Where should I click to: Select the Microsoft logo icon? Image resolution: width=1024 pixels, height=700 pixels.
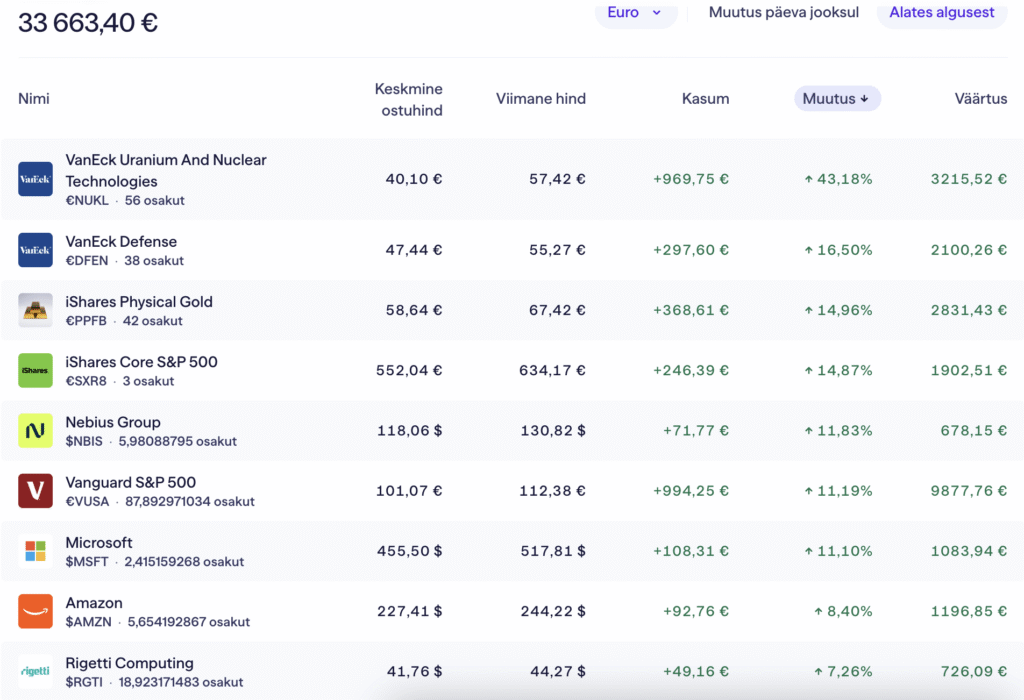click(35, 551)
